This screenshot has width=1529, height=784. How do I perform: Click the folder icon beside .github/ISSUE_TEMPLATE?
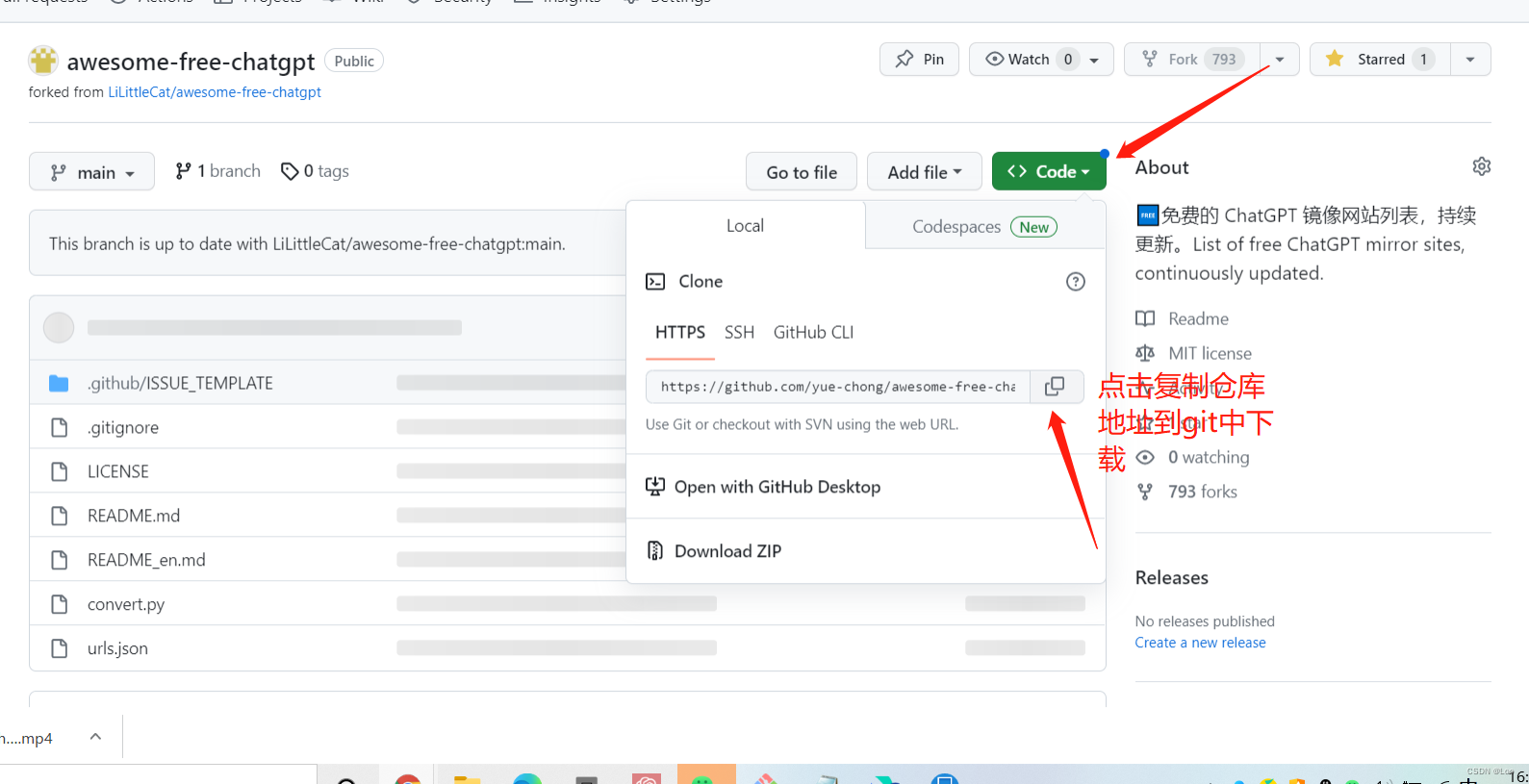coord(59,383)
